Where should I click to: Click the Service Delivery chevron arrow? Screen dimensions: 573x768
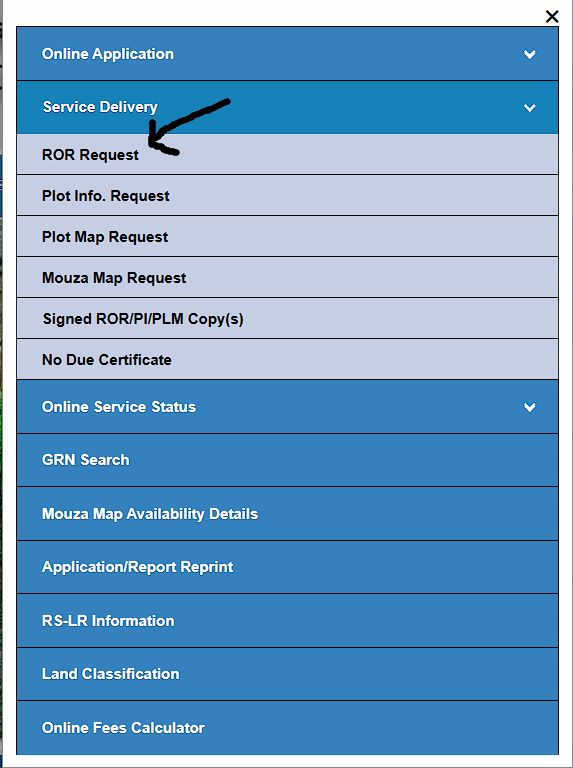click(529, 108)
